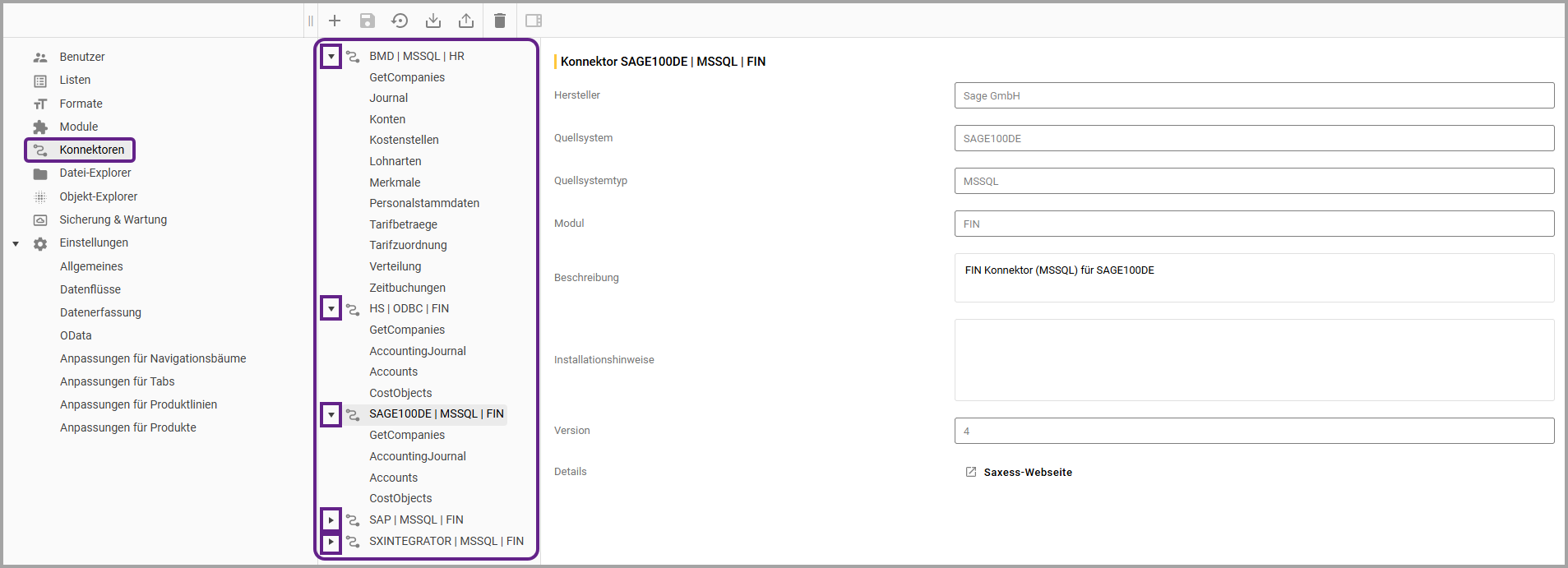
Task: Click the upload tray icon in toolbar
Action: pyautogui.click(x=466, y=21)
